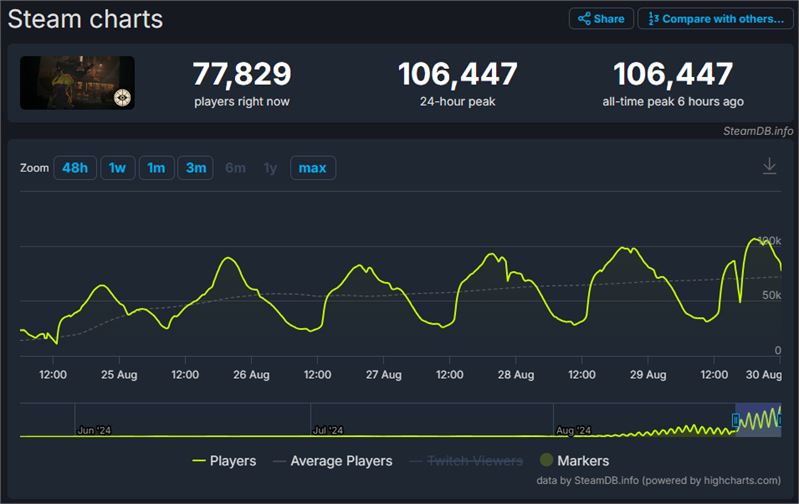Select the 3m zoom range
799x504 pixels.
coord(195,168)
